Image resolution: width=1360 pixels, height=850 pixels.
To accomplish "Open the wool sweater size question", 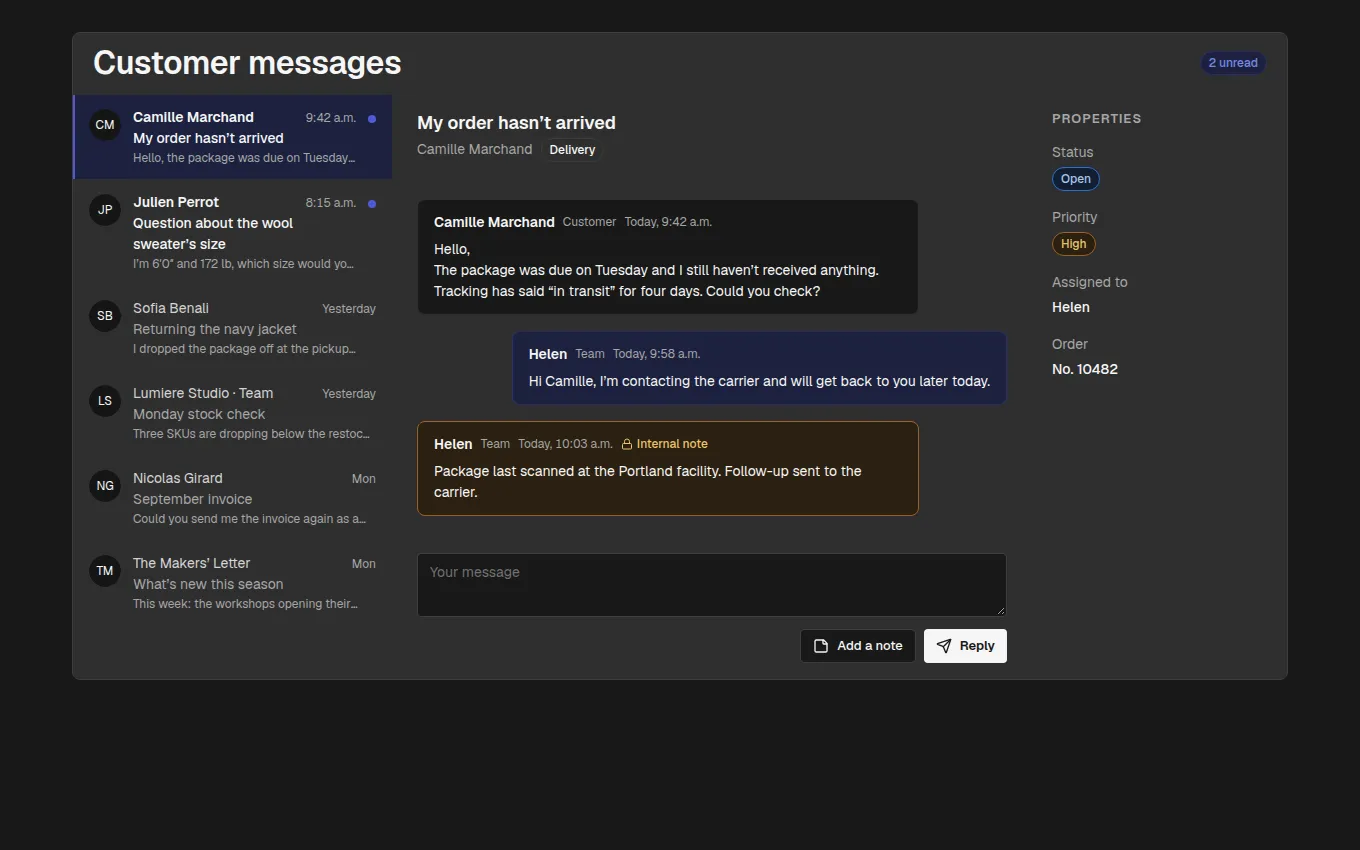I will click(233, 233).
